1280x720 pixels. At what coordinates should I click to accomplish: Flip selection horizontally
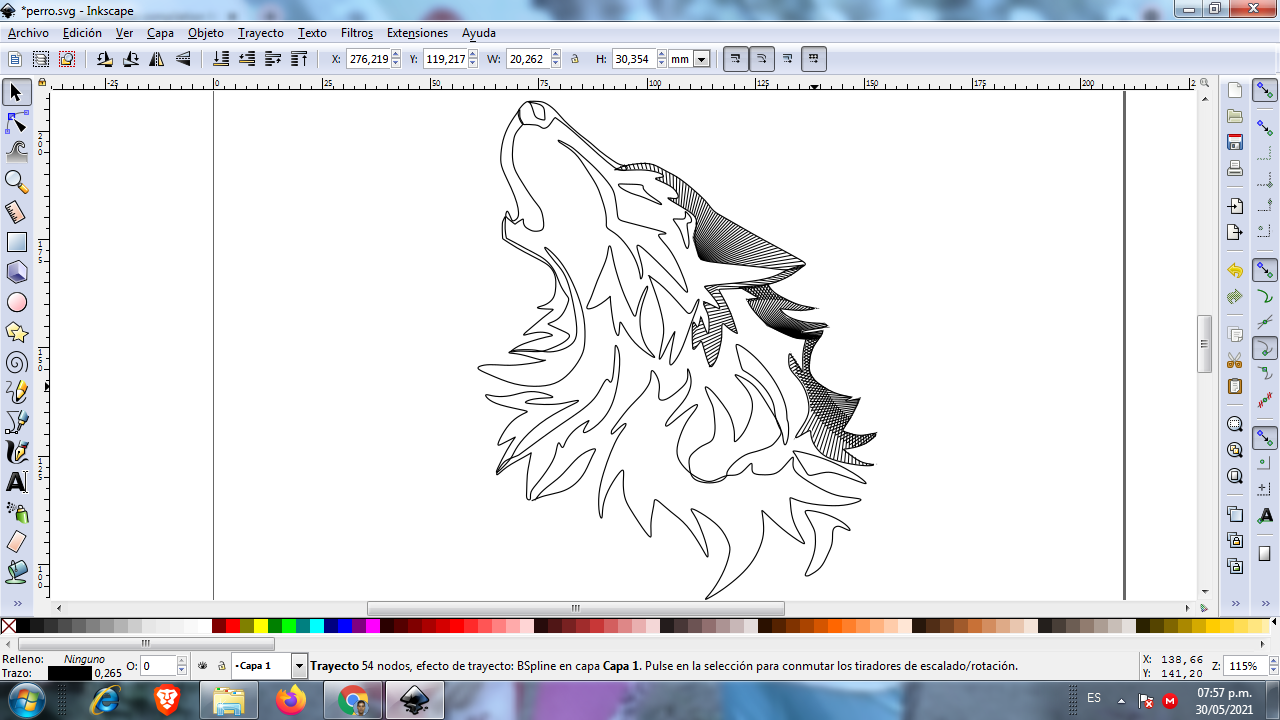[x=157, y=59]
